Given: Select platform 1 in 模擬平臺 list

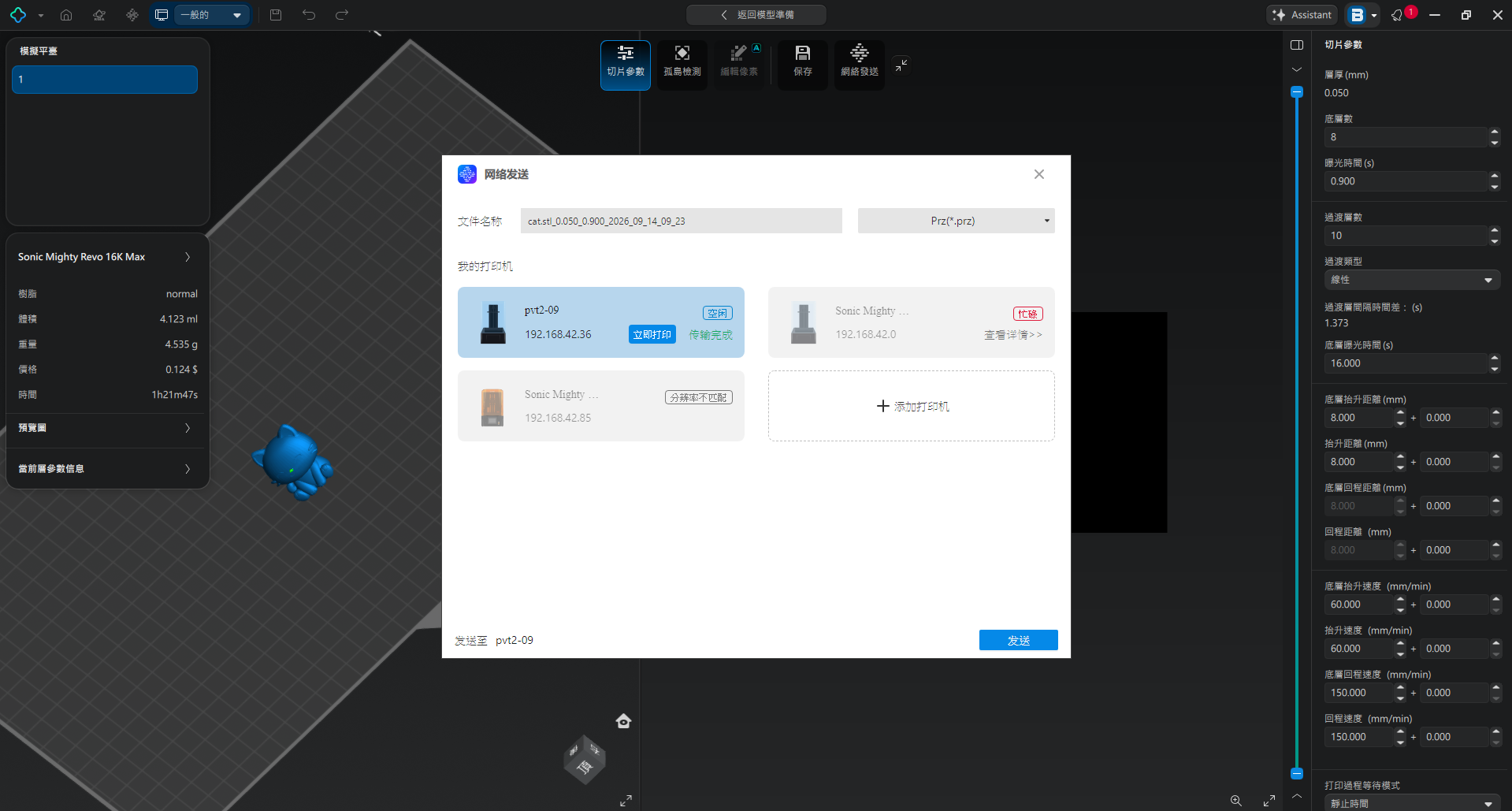Looking at the screenshot, I should coord(105,80).
